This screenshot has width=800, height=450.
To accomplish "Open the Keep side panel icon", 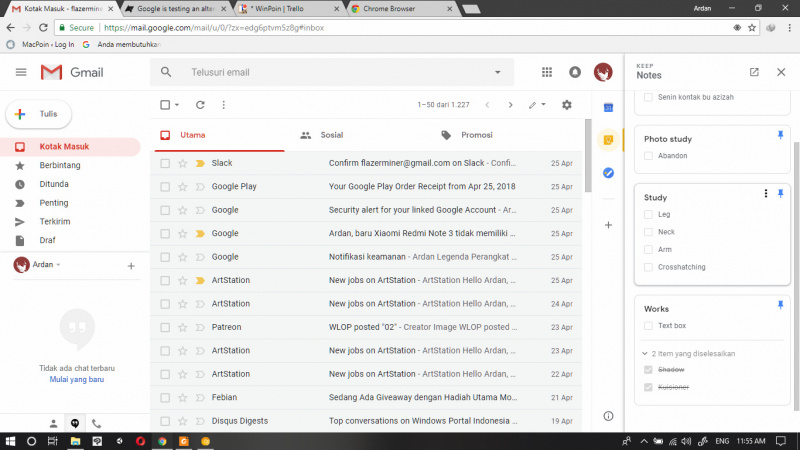I will tap(608, 140).
